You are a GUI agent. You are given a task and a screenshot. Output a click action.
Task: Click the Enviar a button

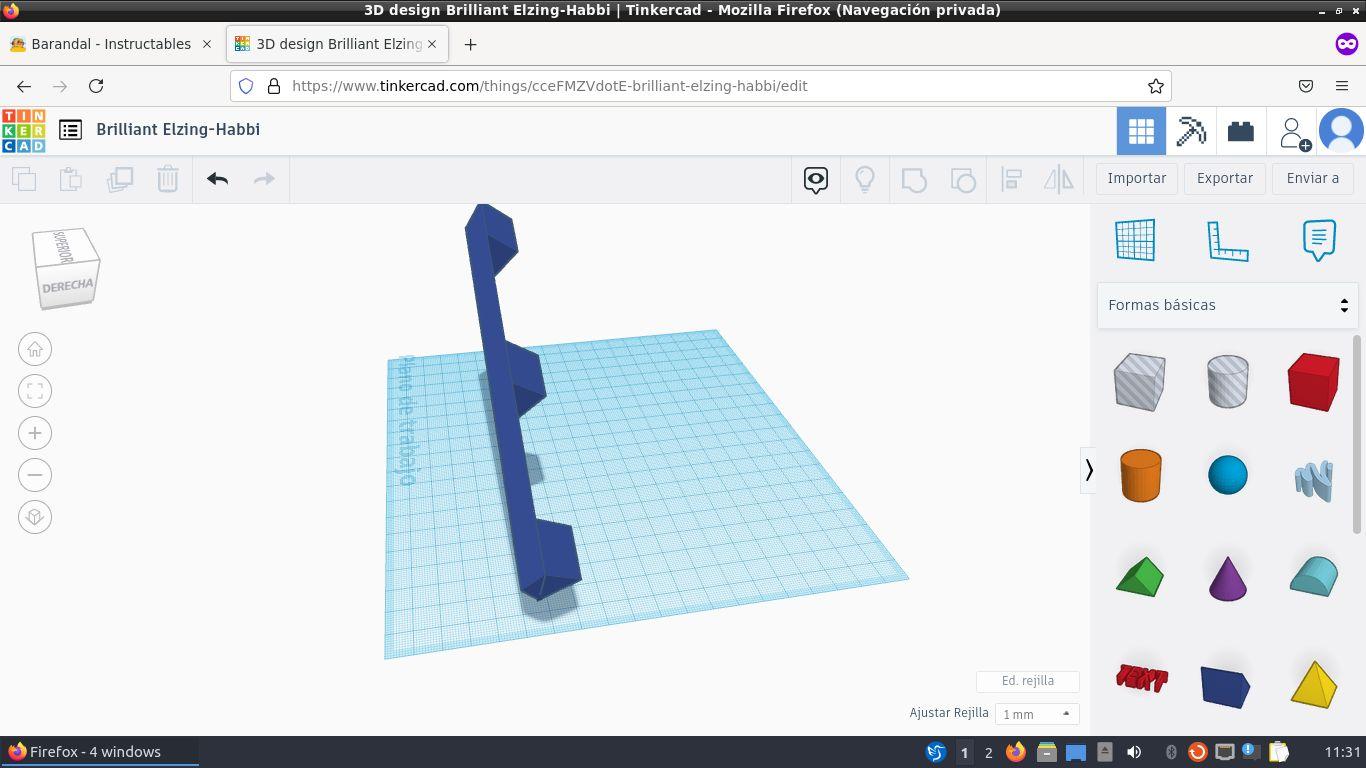1313,178
